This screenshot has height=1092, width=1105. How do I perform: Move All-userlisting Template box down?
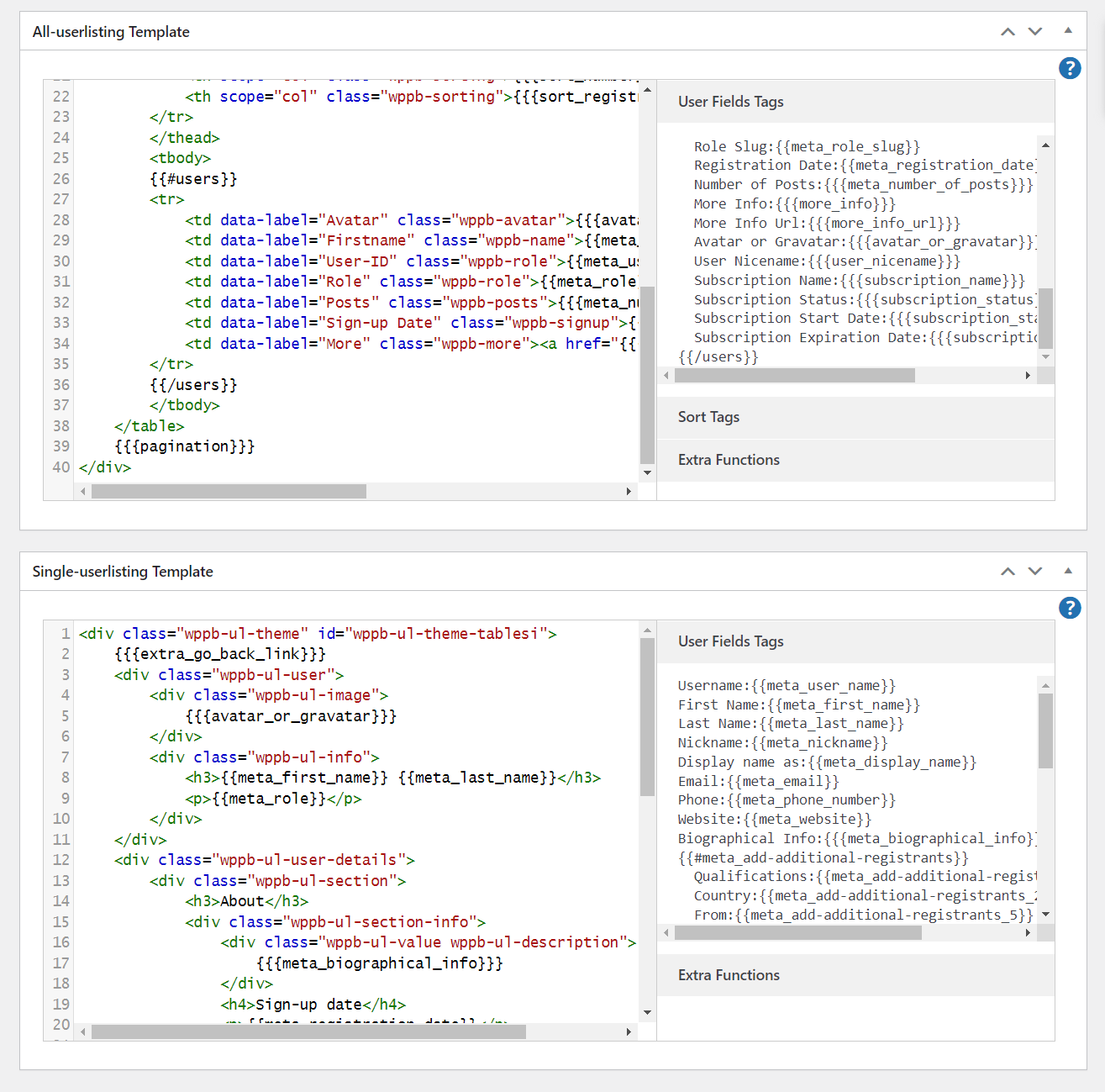point(1035,32)
